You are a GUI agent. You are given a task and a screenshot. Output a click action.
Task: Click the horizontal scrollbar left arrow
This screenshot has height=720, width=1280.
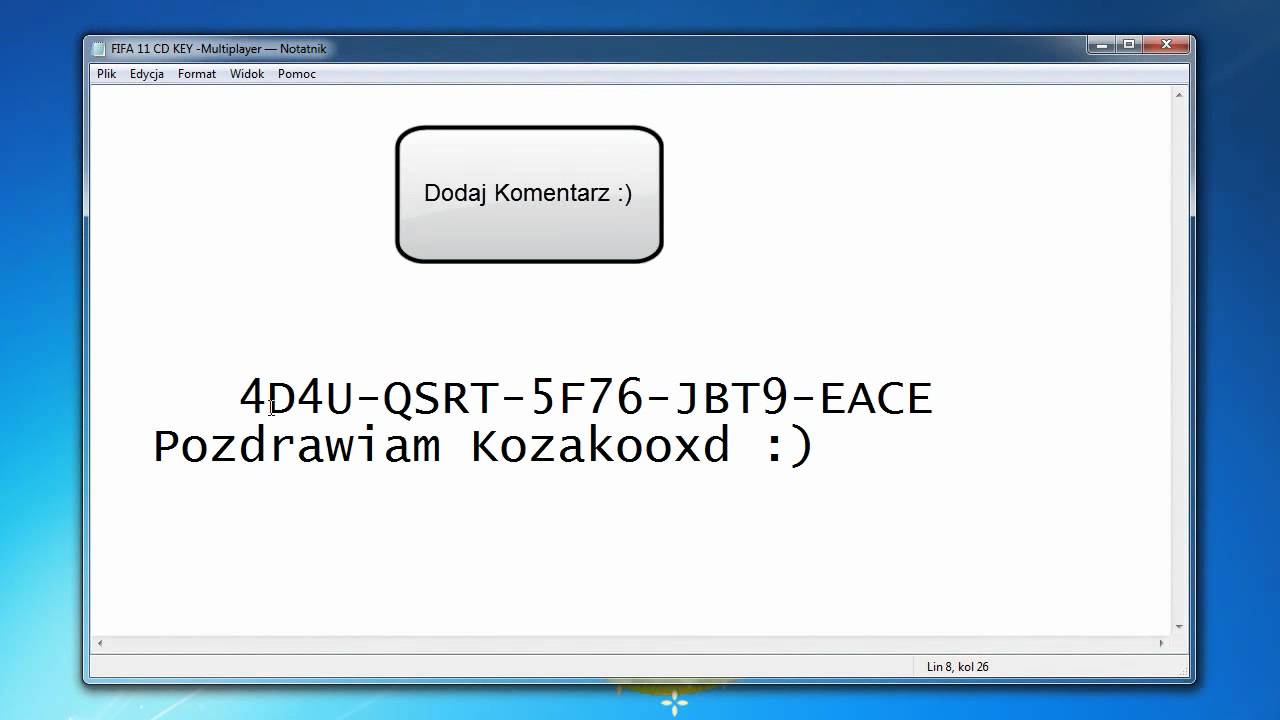(99, 643)
